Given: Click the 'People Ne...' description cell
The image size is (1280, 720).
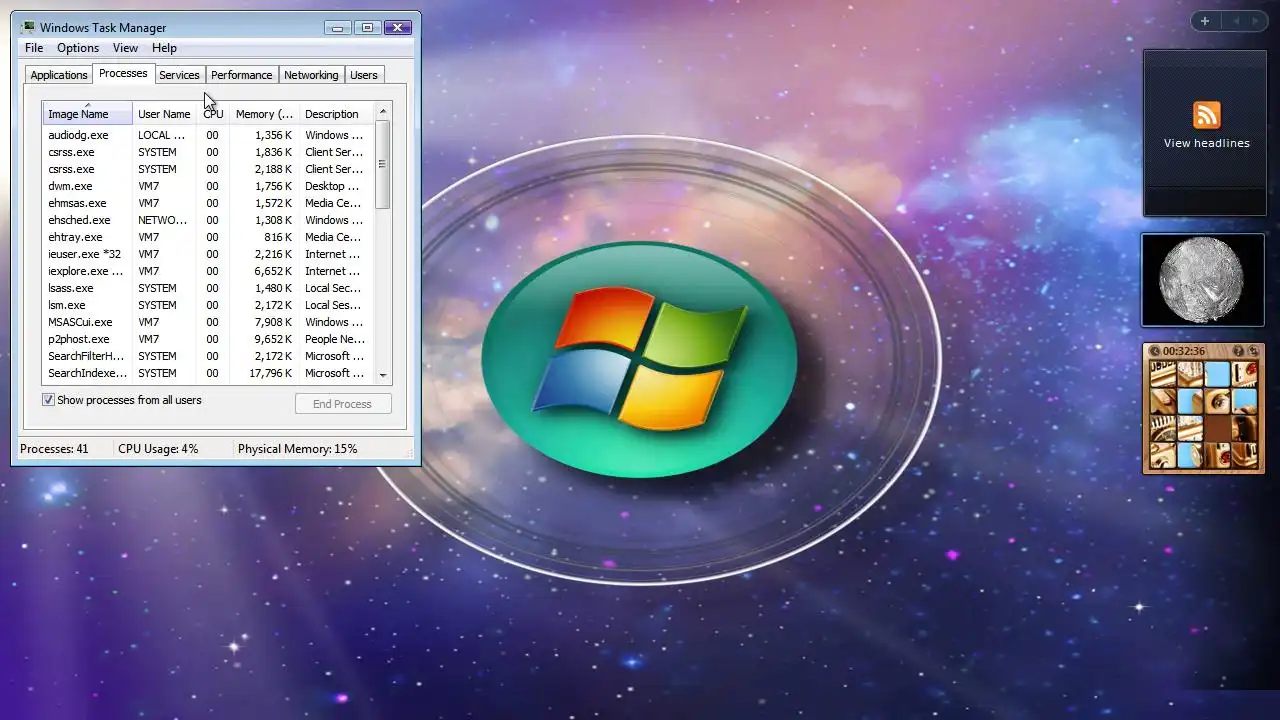Looking at the screenshot, I should (334, 339).
